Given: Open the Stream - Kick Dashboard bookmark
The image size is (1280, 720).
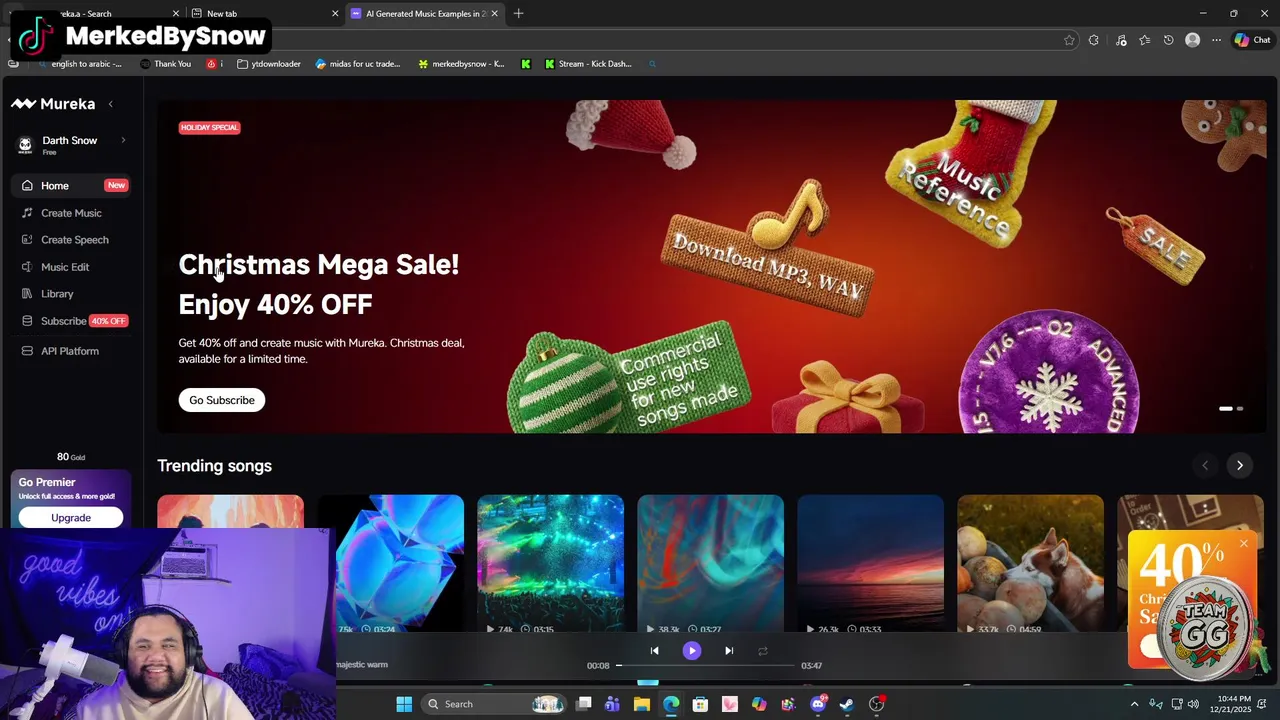Looking at the screenshot, I should pos(588,64).
